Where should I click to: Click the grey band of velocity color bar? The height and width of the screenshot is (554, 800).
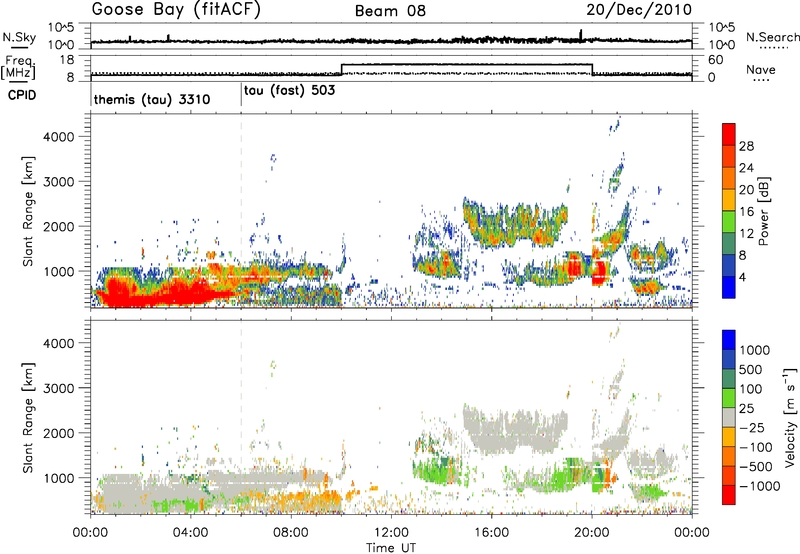pyautogui.click(x=729, y=418)
